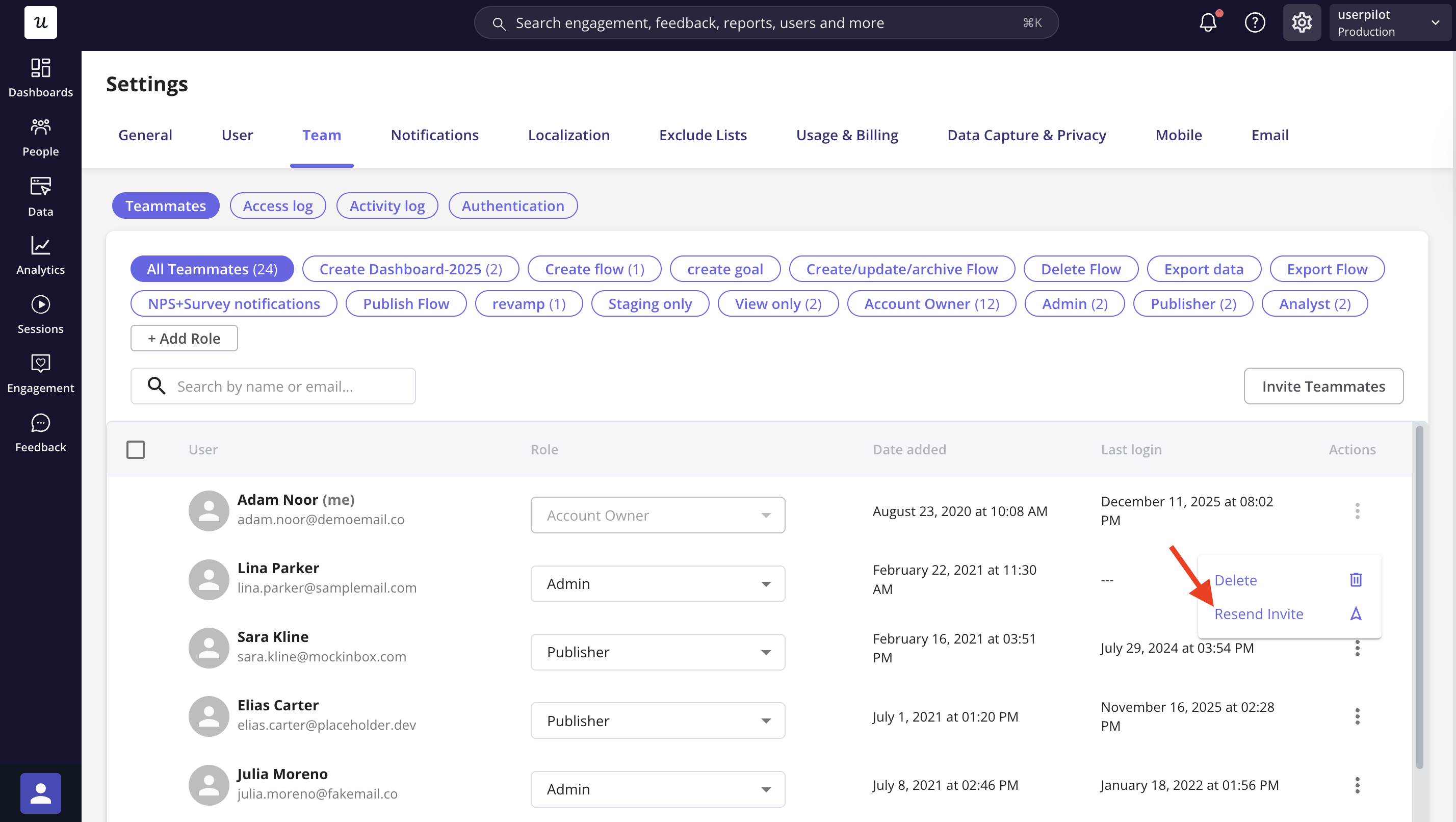Click the Invite Teammates button
This screenshot has height=822, width=1456.
click(1322, 386)
